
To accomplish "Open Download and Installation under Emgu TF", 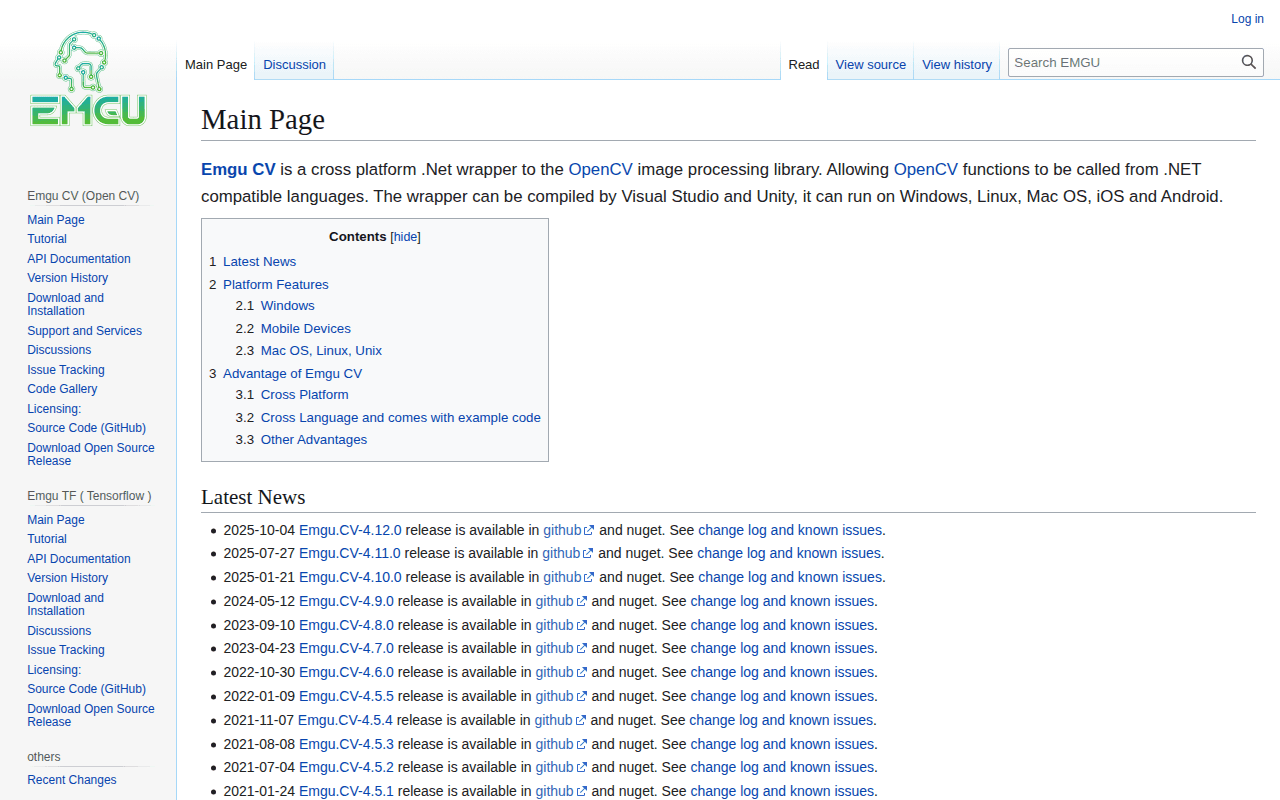I will click(x=66, y=604).
